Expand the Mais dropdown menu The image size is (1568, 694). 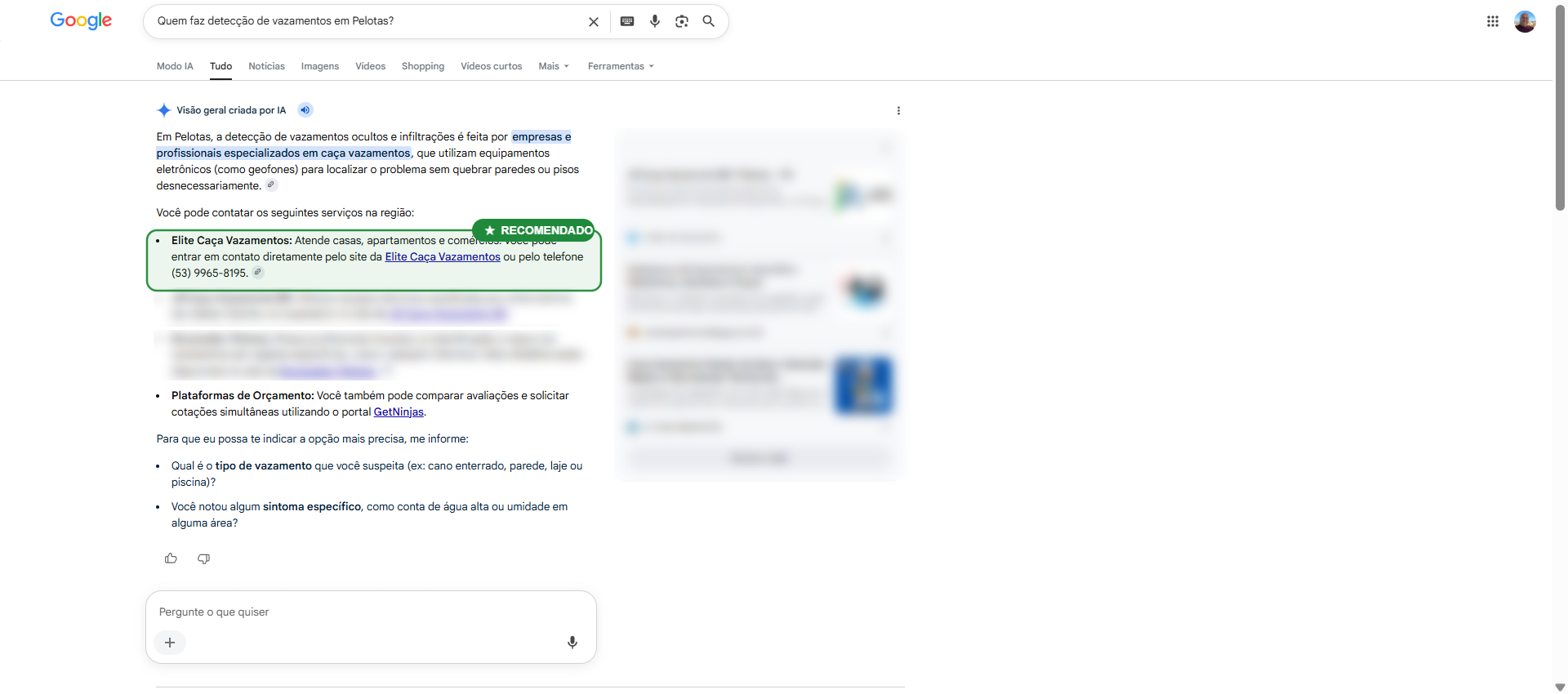click(x=554, y=66)
